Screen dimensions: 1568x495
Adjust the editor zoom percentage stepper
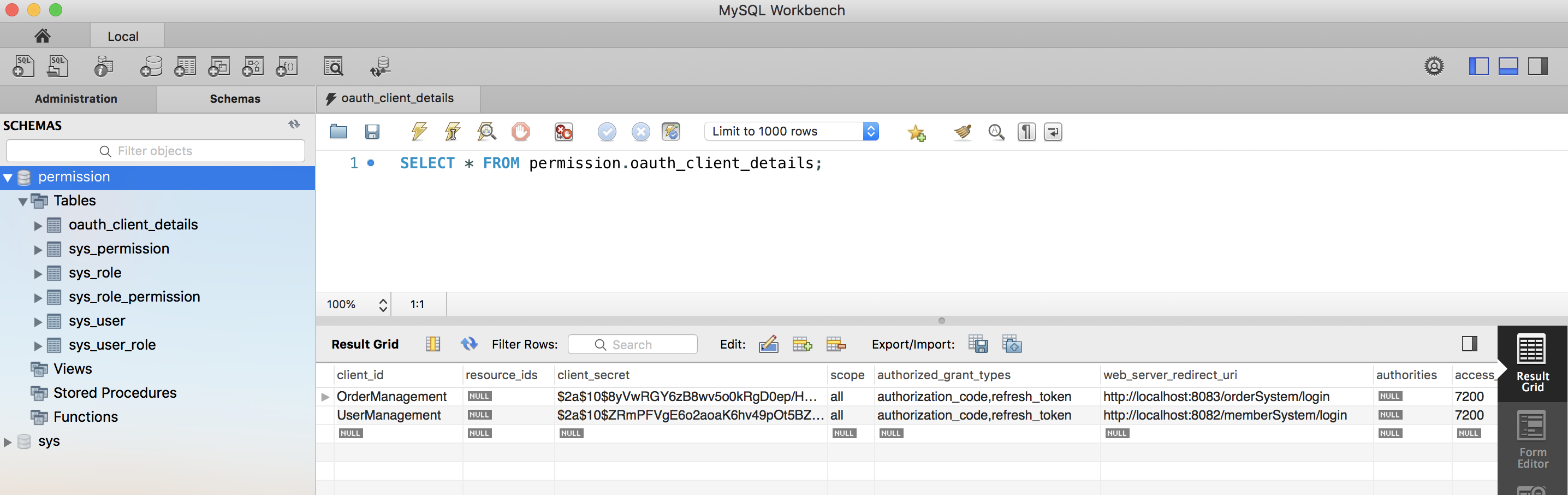383,304
